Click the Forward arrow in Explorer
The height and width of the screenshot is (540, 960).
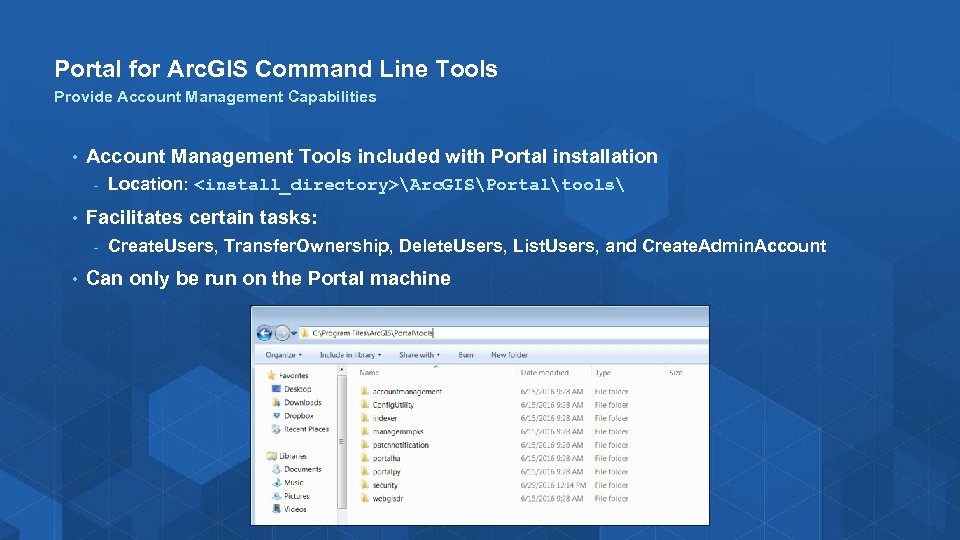[282, 333]
